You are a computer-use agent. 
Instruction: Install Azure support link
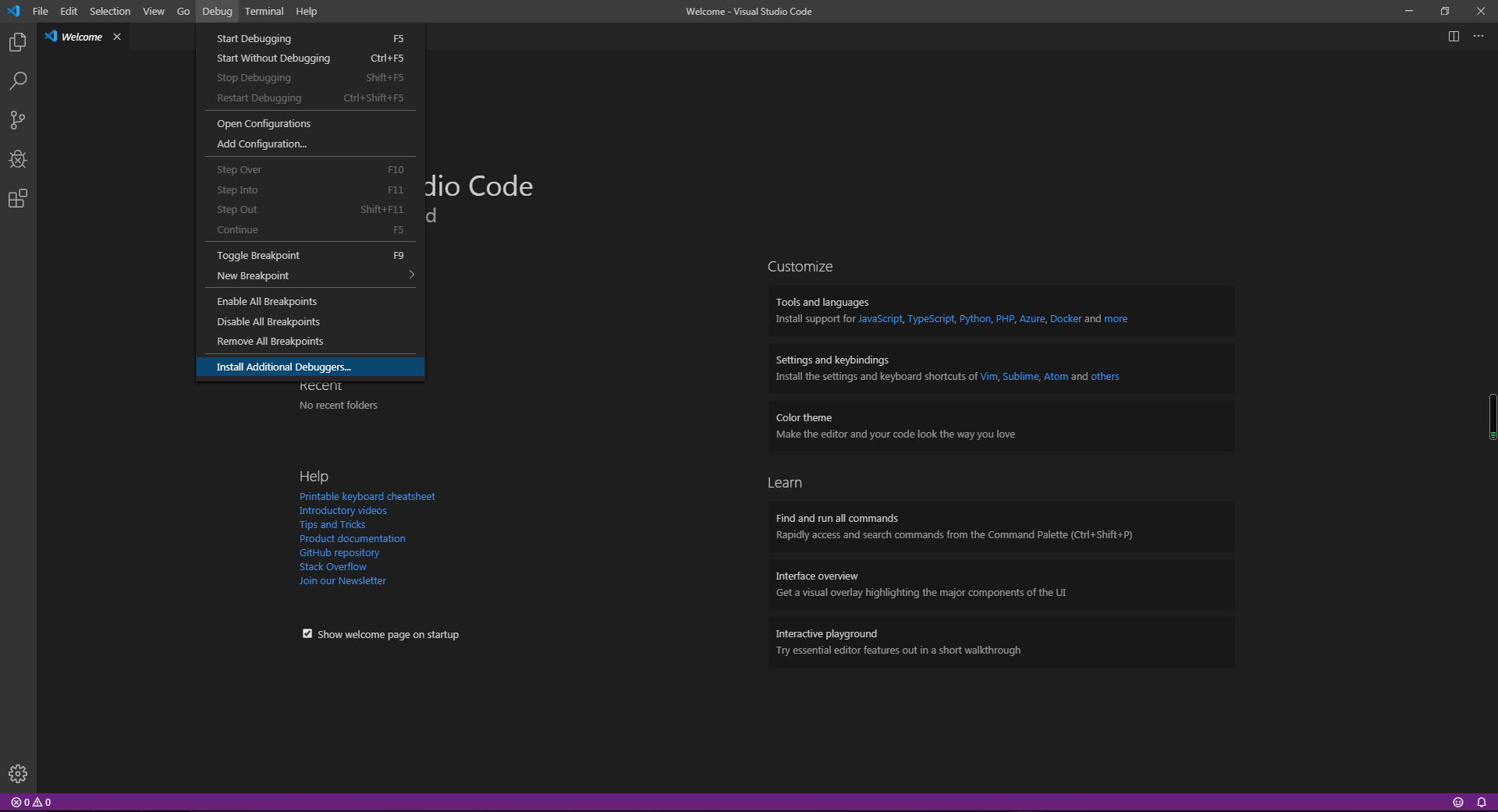point(1032,318)
